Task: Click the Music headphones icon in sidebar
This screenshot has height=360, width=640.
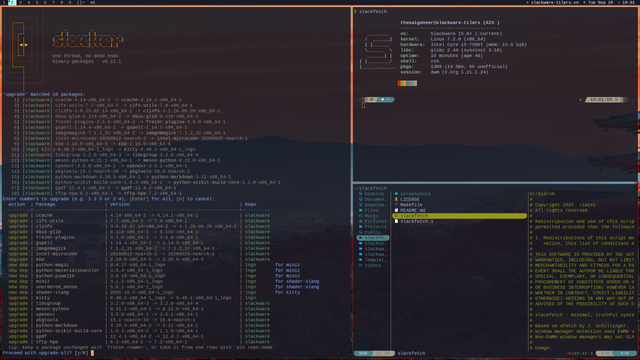Action: point(360,216)
